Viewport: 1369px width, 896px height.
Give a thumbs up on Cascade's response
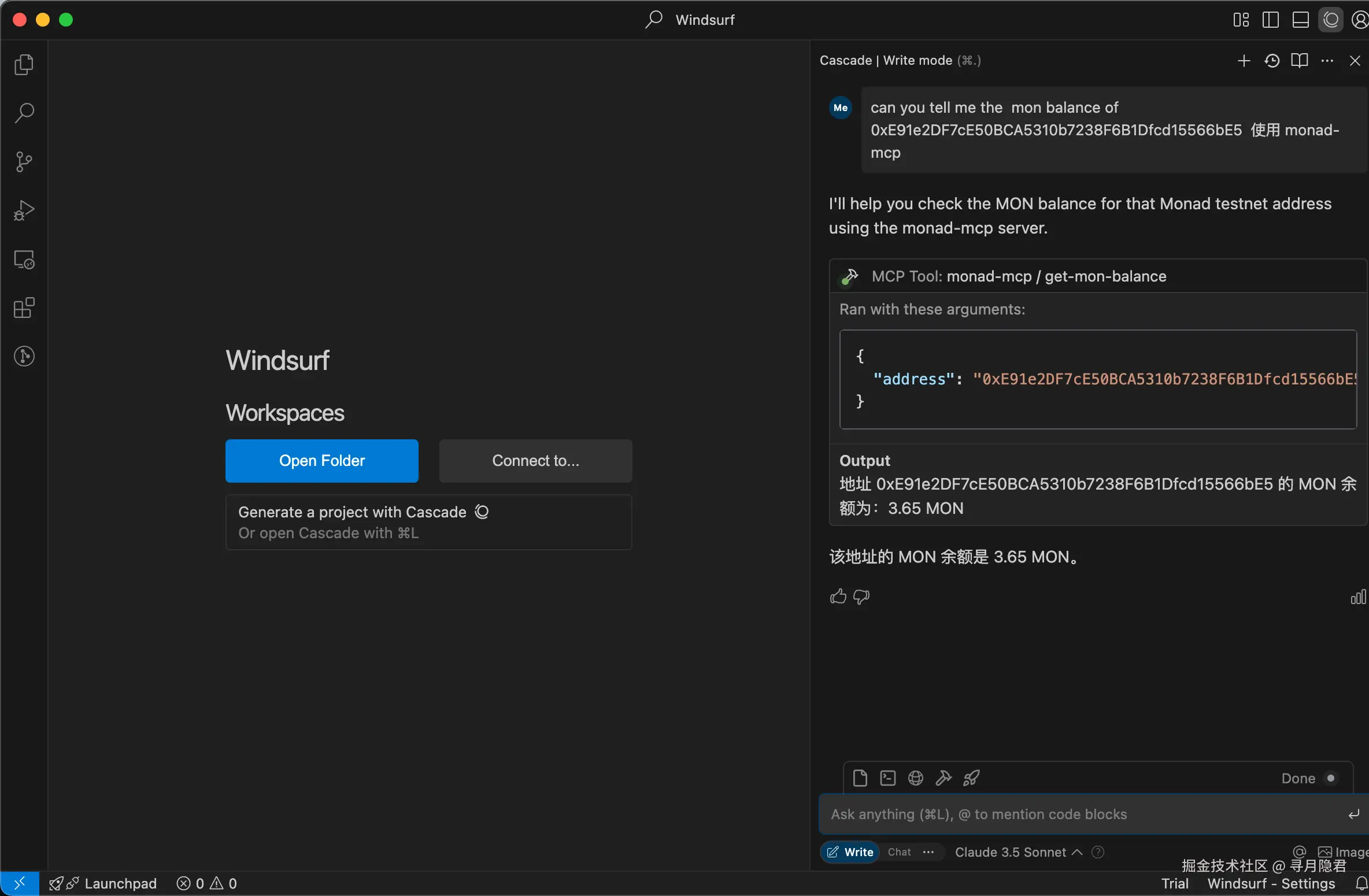tap(838, 597)
